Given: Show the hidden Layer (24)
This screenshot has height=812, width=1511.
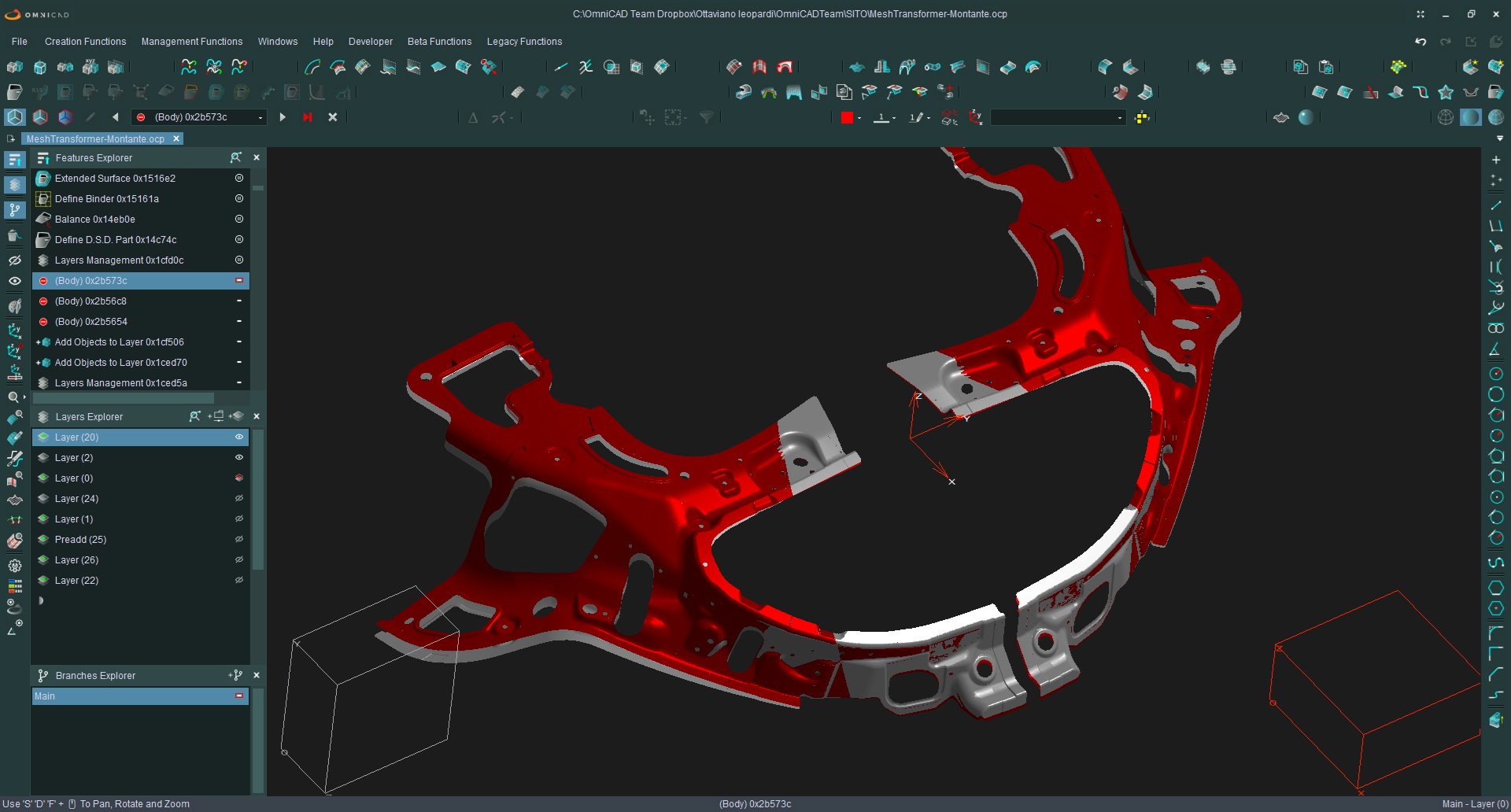Looking at the screenshot, I should 239,499.
